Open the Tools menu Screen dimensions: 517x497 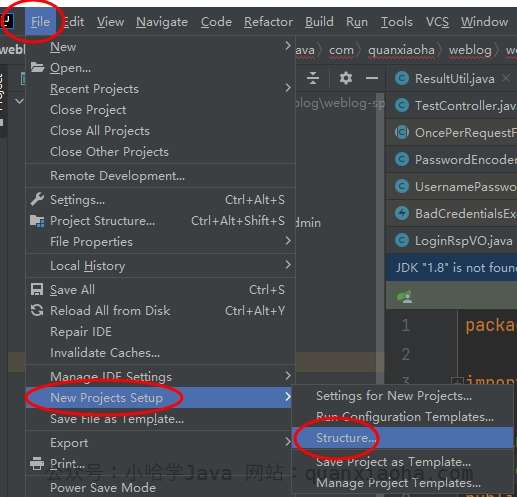[x=397, y=22]
